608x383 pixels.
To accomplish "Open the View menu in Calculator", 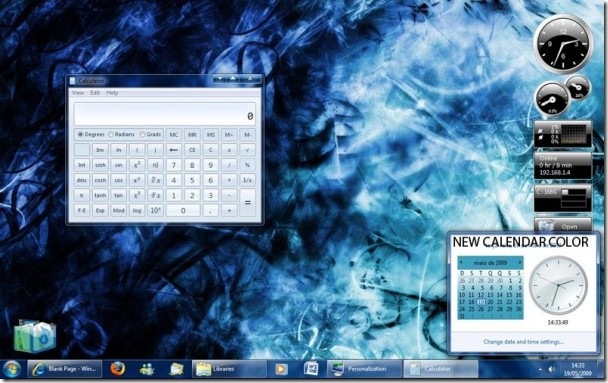I will click(x=78, y=93).
